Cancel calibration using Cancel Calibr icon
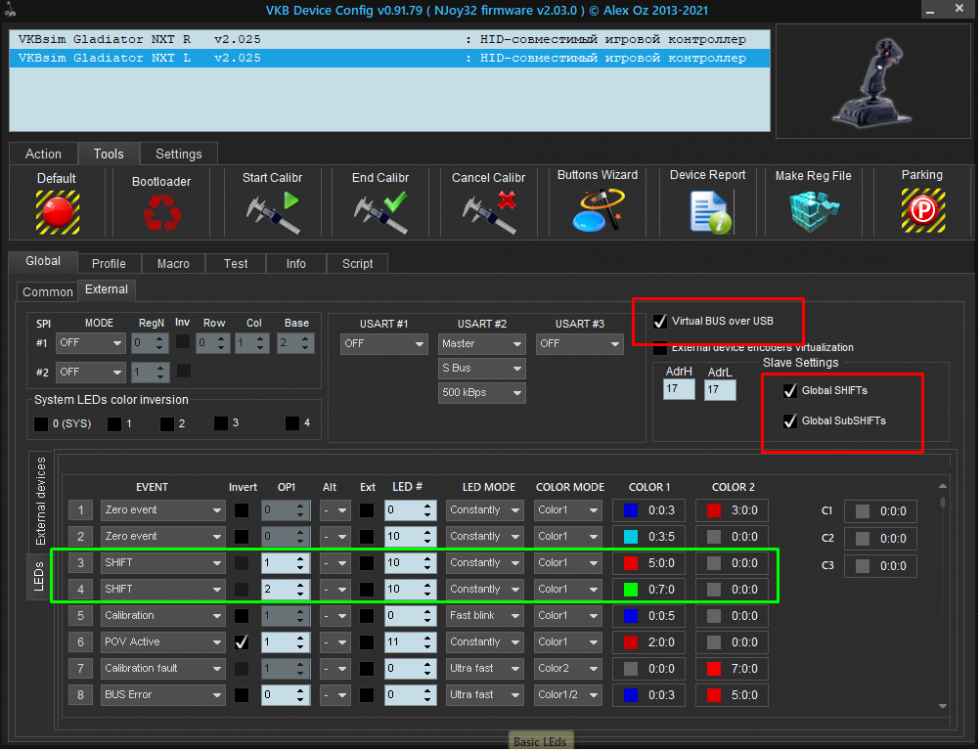This screenshot has height=750, width=980. 488,211
